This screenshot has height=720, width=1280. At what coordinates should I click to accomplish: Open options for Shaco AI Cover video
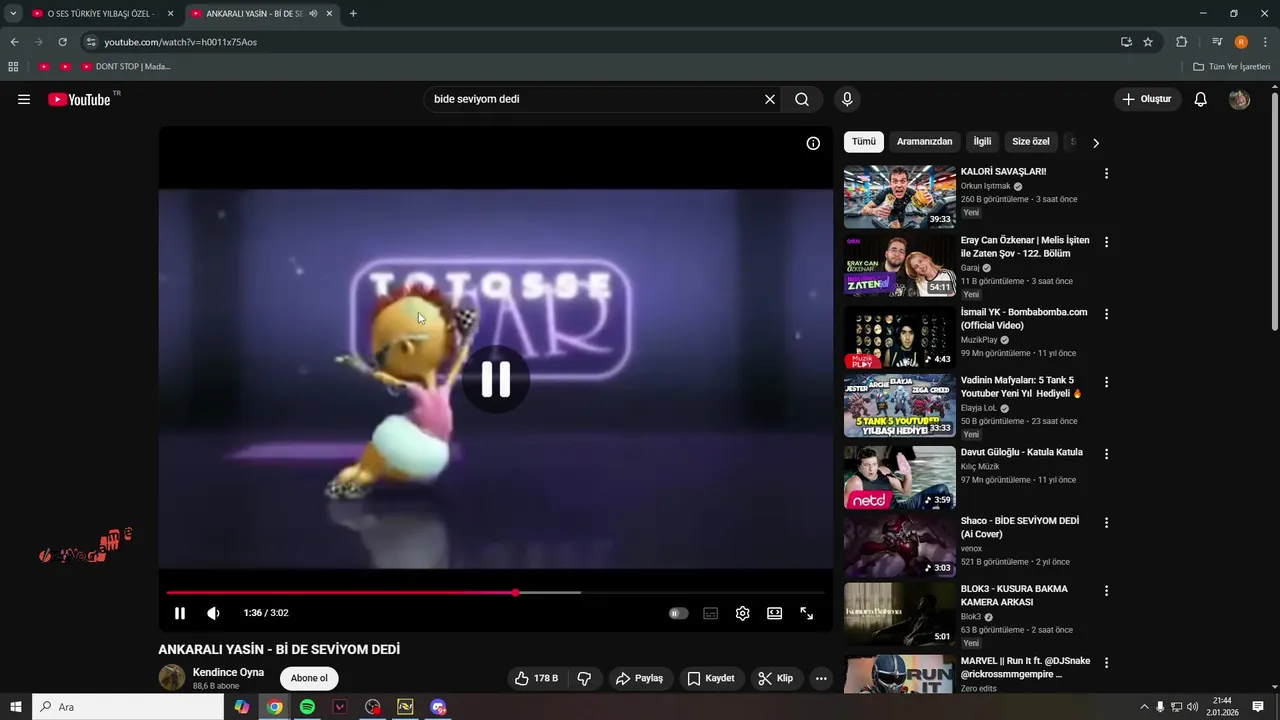click(1106, 523)
